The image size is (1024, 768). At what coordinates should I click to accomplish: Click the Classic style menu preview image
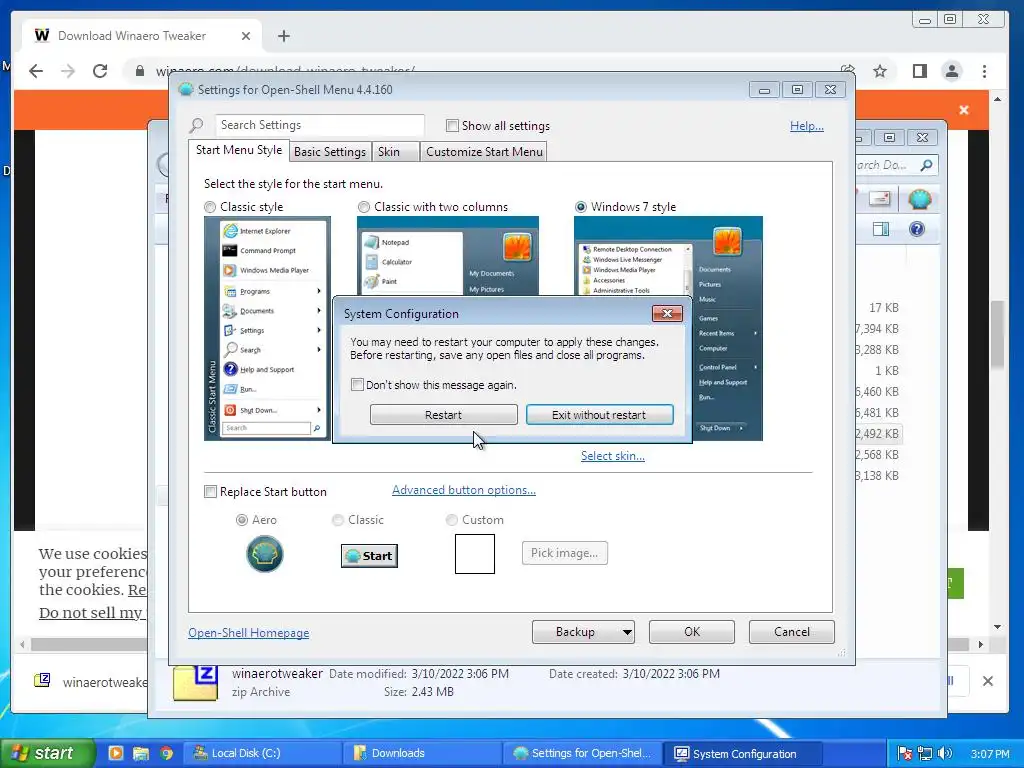[267, 328]
